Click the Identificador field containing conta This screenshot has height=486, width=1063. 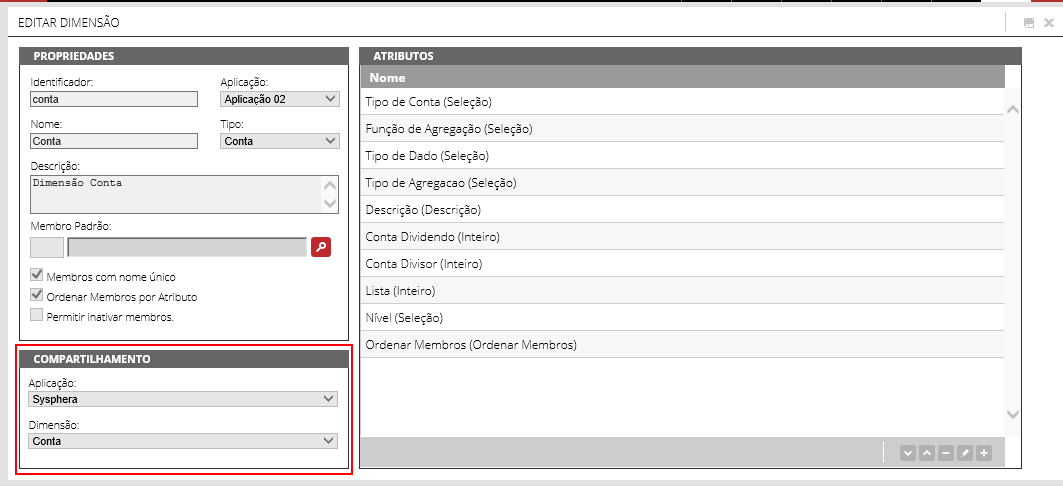click(x=114, y=99)
